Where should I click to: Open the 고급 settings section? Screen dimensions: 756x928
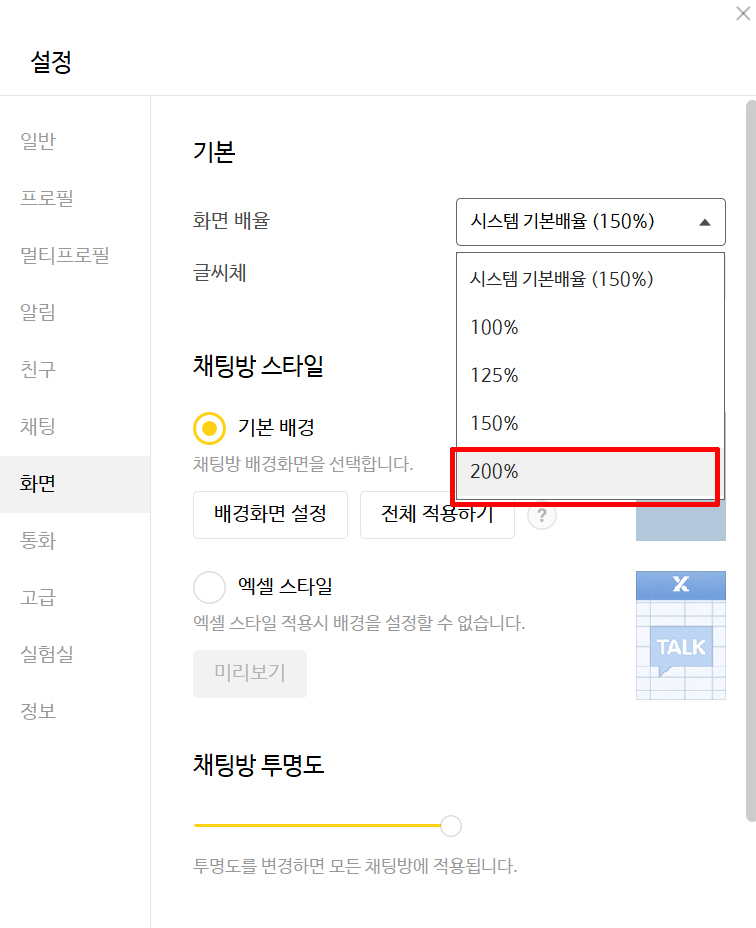click(75, 597)
